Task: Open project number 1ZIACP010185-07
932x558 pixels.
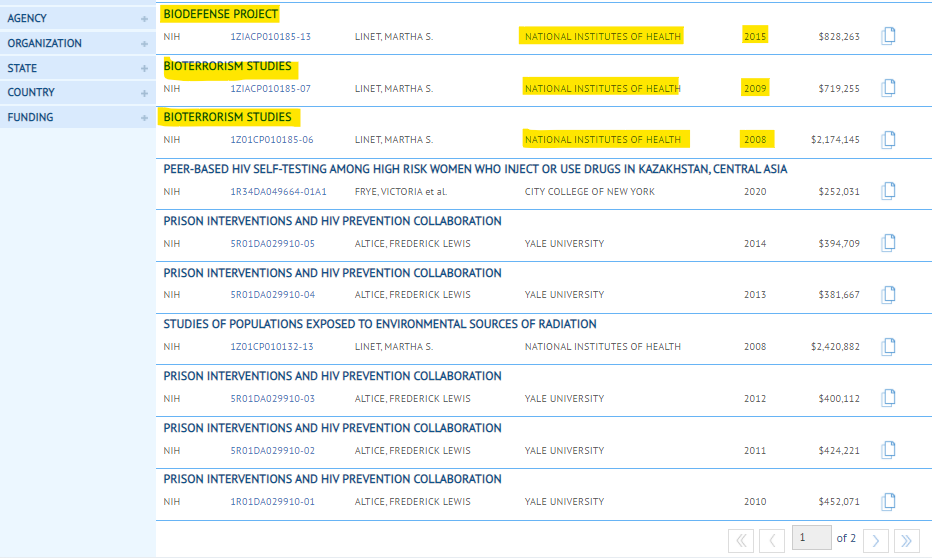Action: coord(270,89)
